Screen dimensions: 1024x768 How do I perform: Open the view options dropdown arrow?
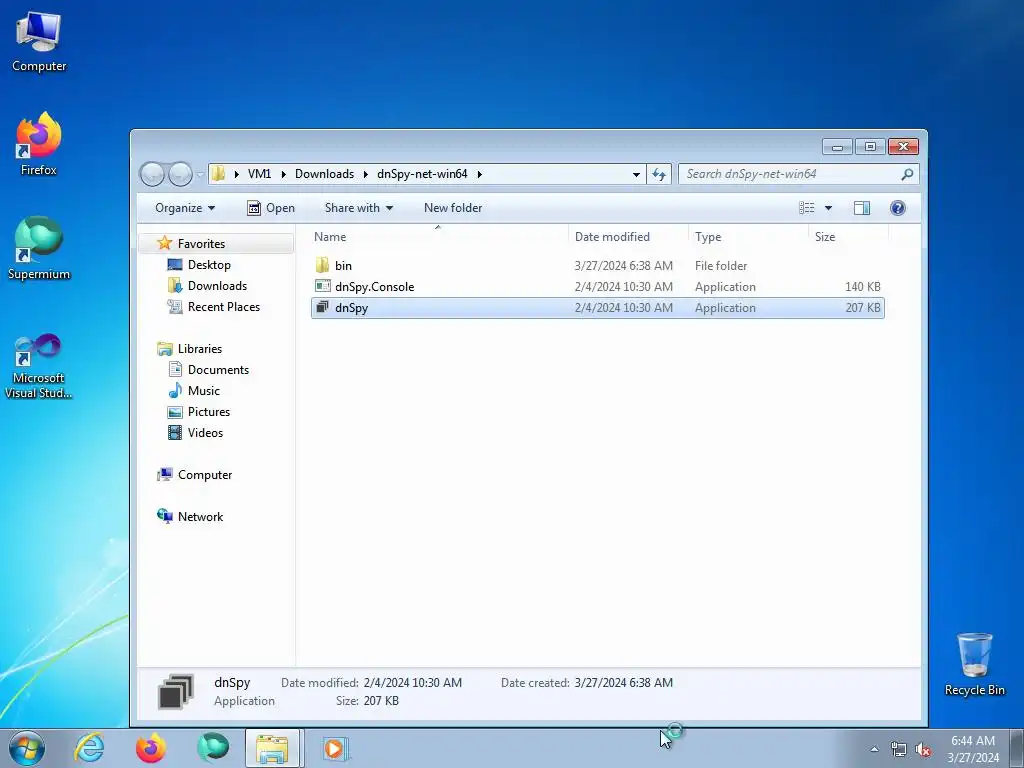tap(828, 208)
